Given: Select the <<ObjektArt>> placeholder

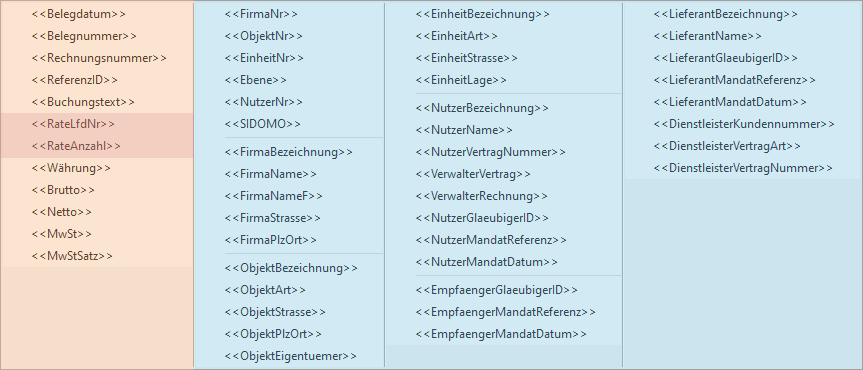Looking at the screenshot, I should tap(265, 290).
